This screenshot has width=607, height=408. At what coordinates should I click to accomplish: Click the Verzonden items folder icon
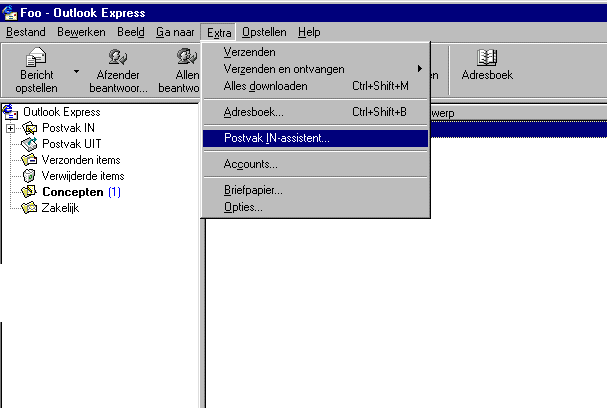point(29,159)
